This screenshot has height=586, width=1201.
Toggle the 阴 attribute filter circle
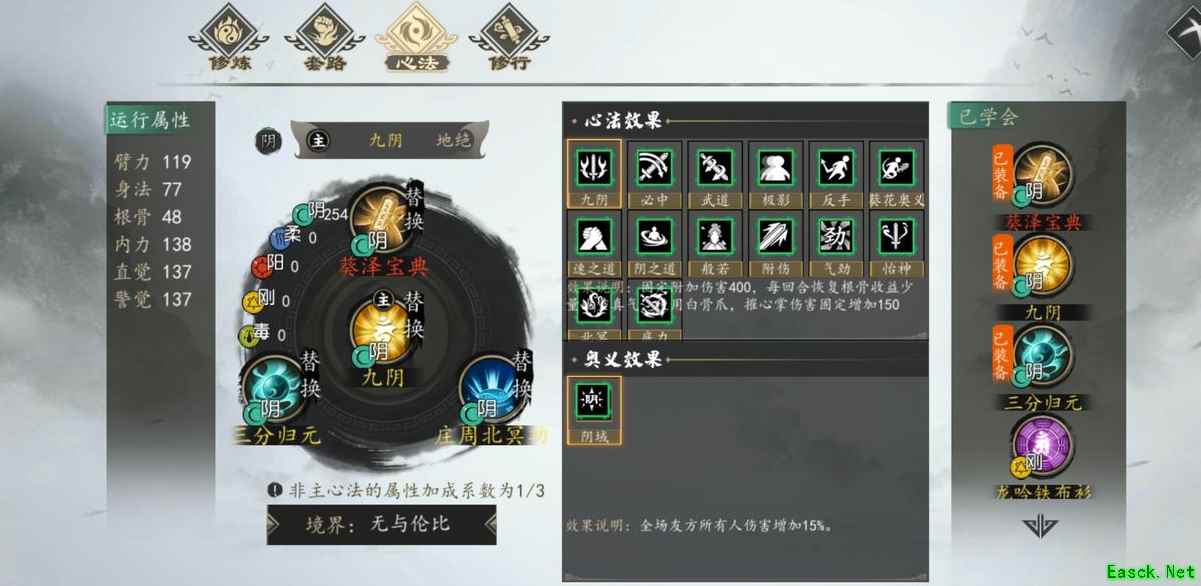(x=267, y=141)
